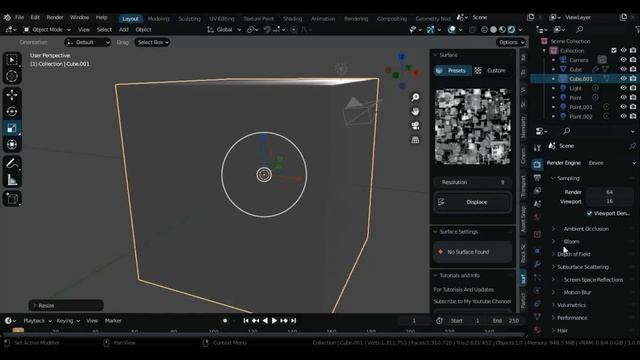Screen dimensions: 640x360
Task: Open the File menu
Action: point(19,18)
